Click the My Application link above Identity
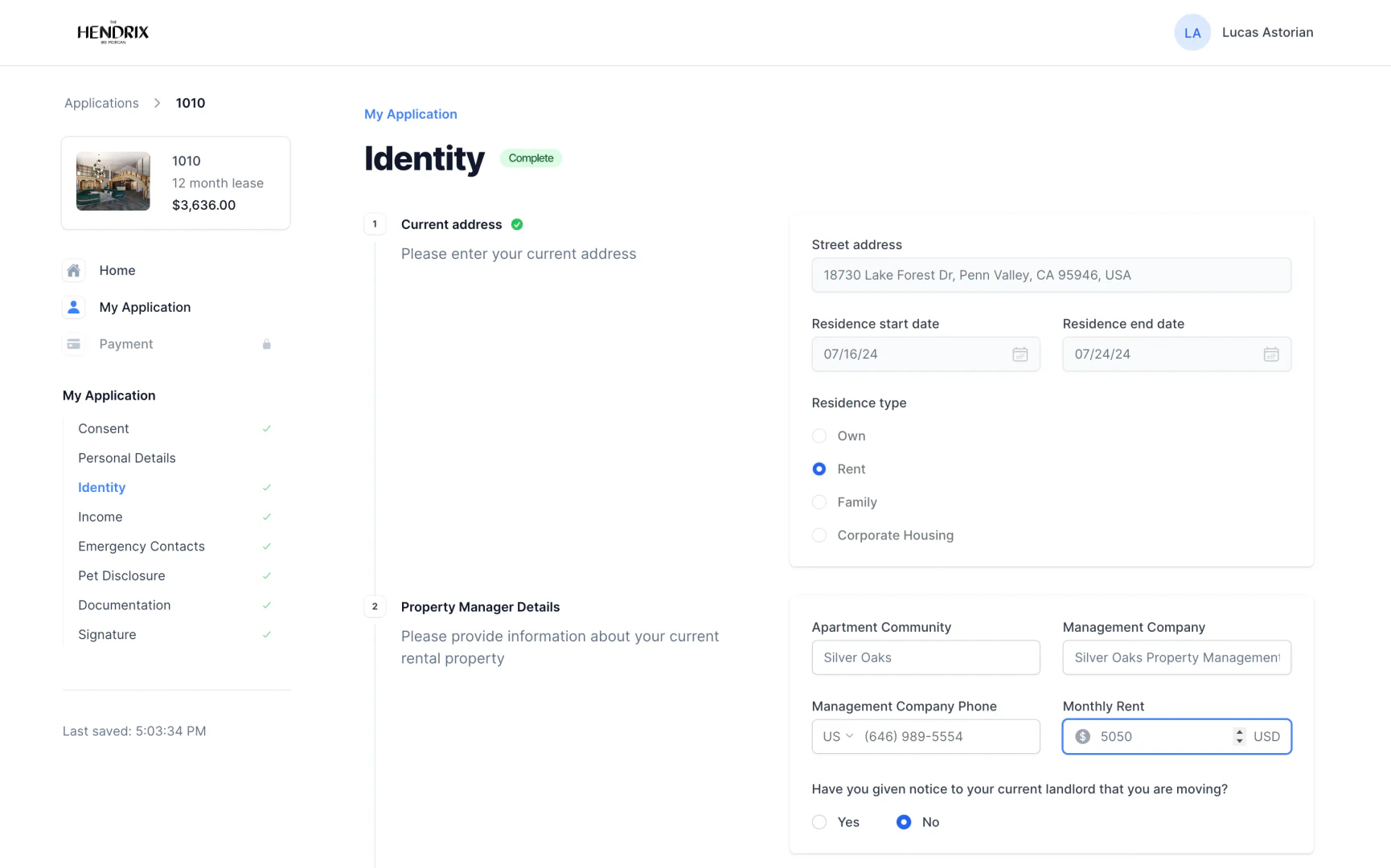This screenshot has height=868, width=1391. coord(410,114)
